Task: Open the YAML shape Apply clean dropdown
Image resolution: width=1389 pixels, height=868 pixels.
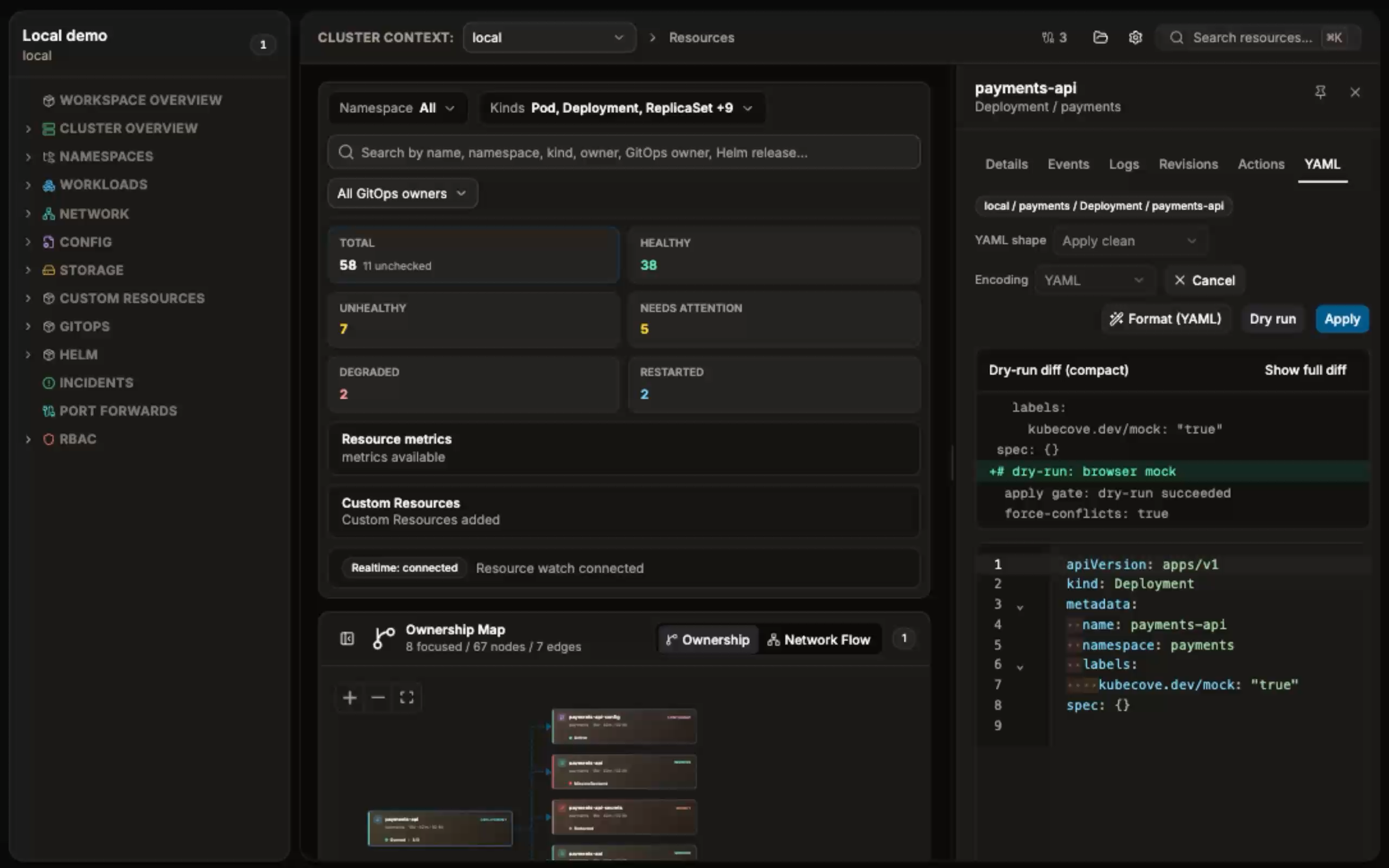Action: click(x=1130, y=240)
